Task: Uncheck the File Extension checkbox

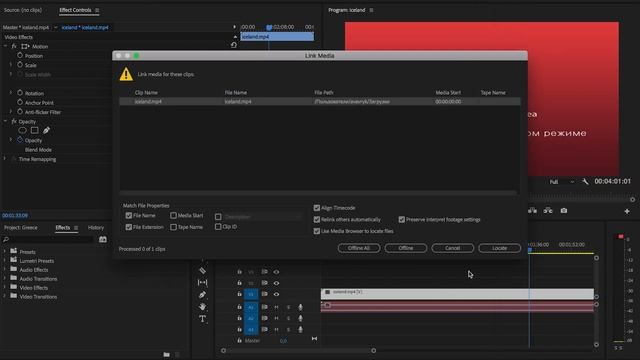Action: [129, 227]
